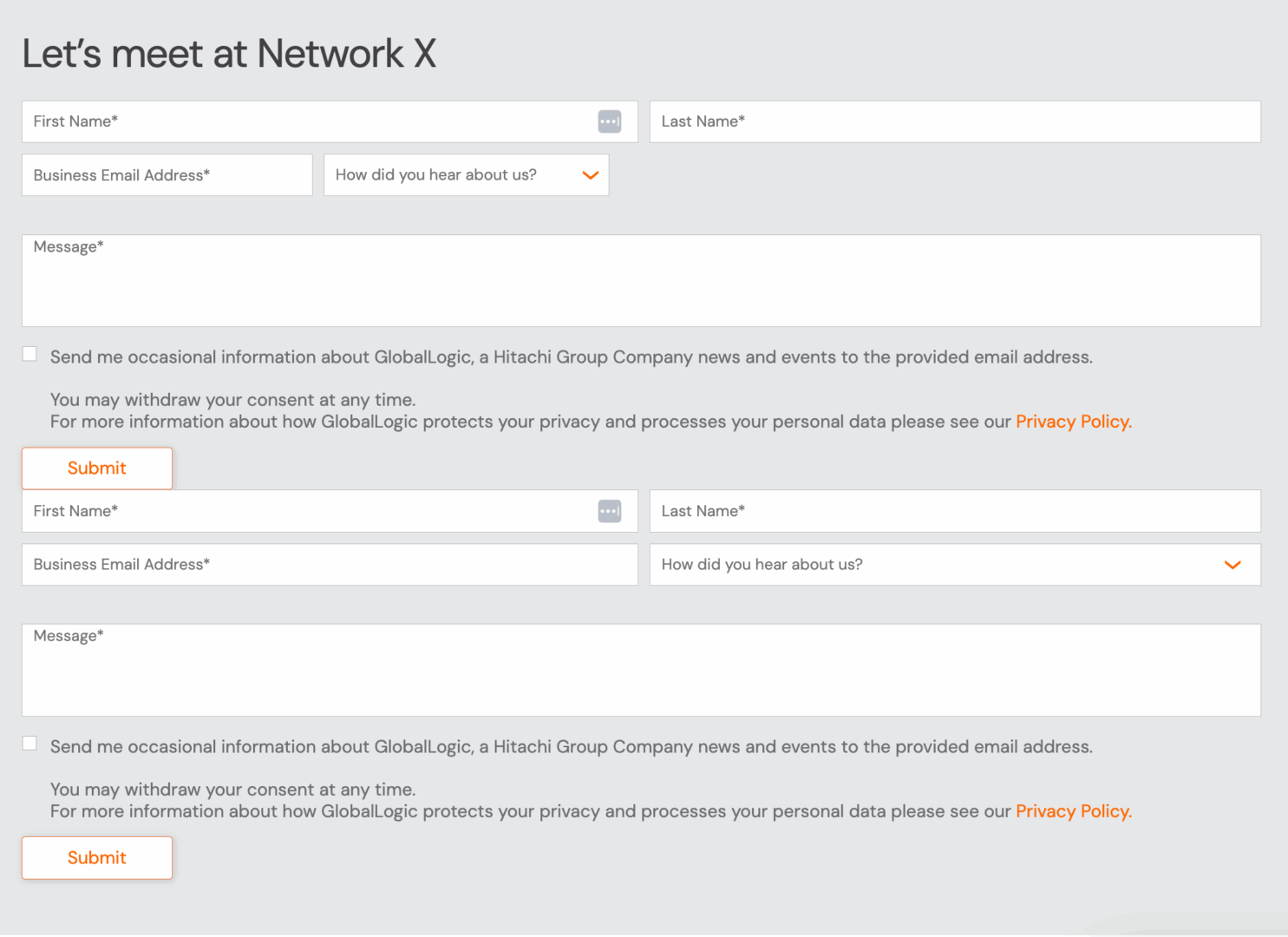This screenshot has height=937, width=1288.
Task: Select the upper Business Email Address field
Action: coord(167,175)
